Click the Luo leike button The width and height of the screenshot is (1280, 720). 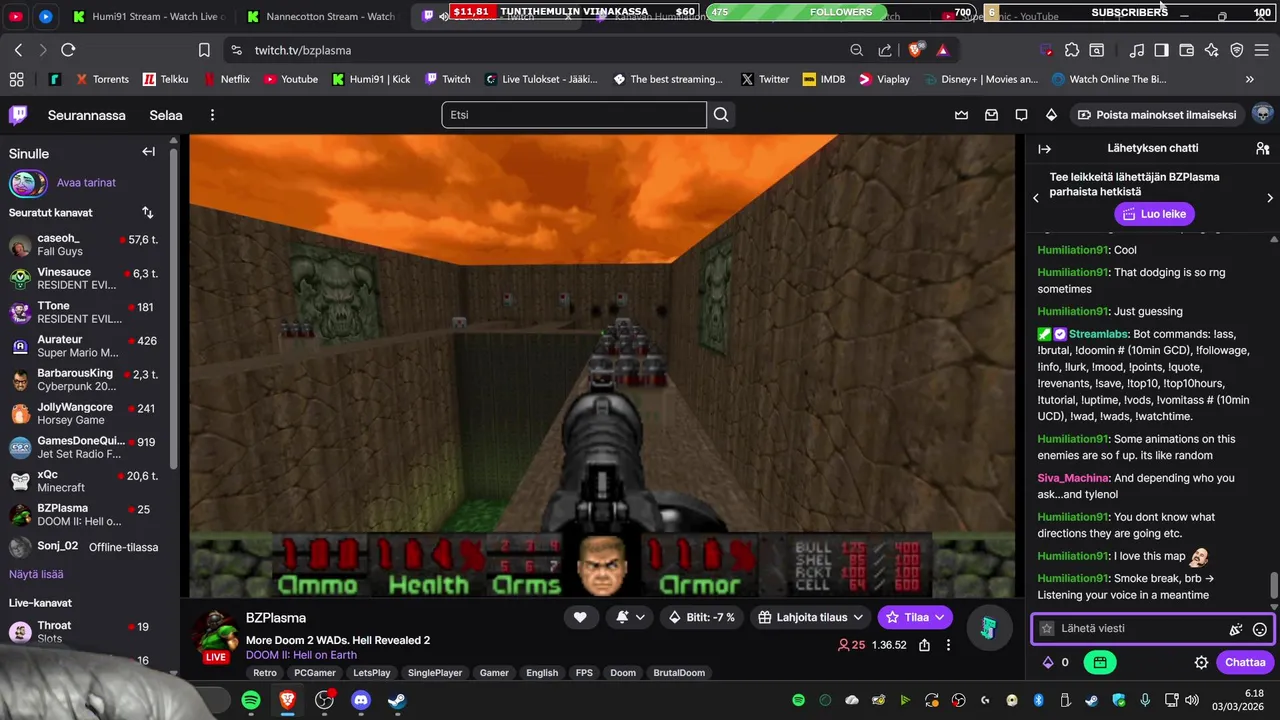pyautogui.click(x=1154, y=214)
